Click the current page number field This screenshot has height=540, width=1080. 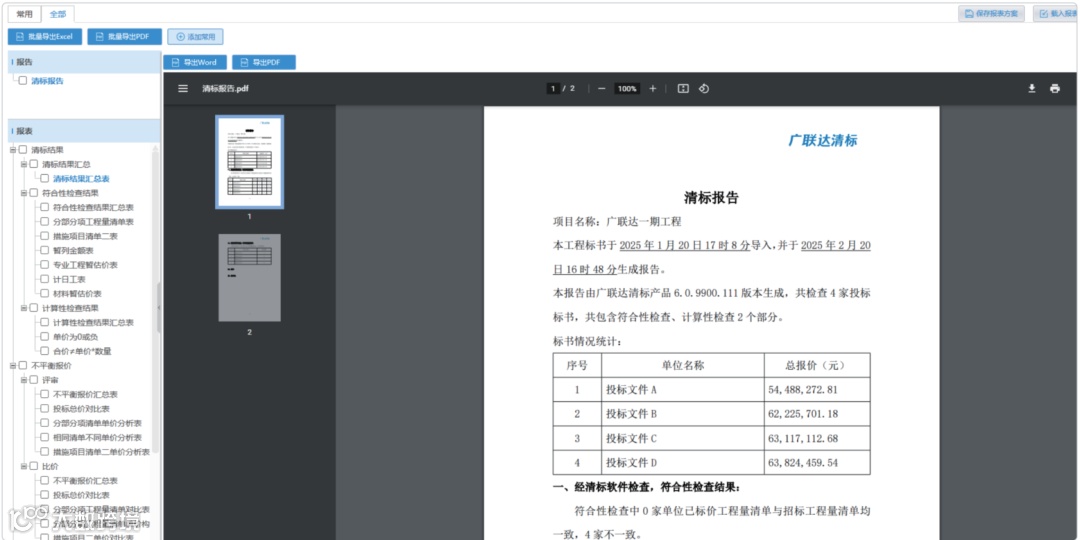(552, 89)
